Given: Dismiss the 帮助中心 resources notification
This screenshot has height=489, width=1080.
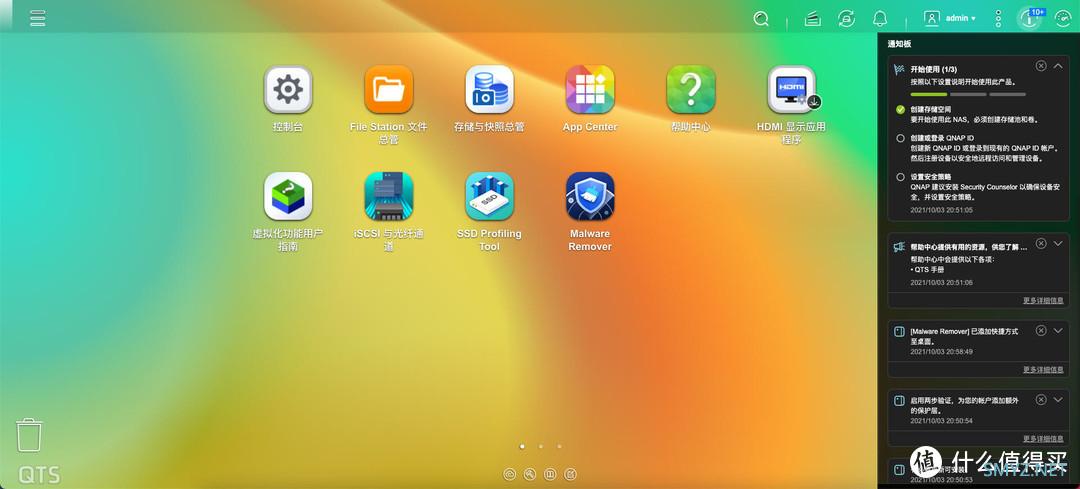Looking at the screenshot, I should click(x=1041, y=243).
